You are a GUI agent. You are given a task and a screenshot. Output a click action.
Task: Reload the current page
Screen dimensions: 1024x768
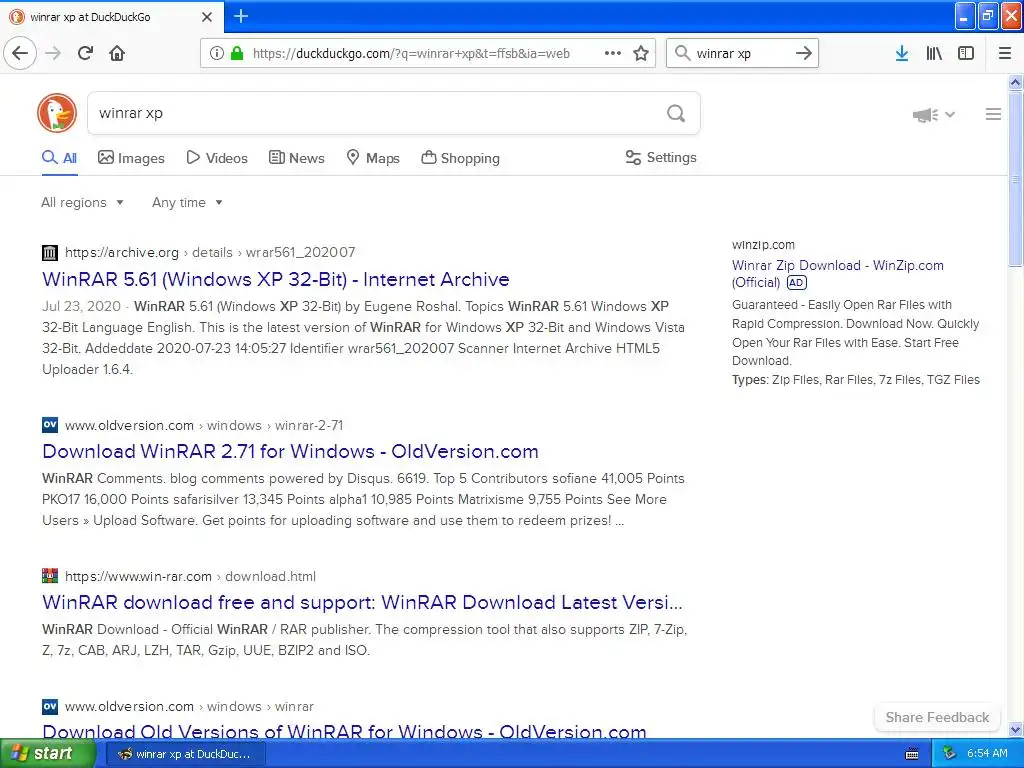(x=86, y=53)
